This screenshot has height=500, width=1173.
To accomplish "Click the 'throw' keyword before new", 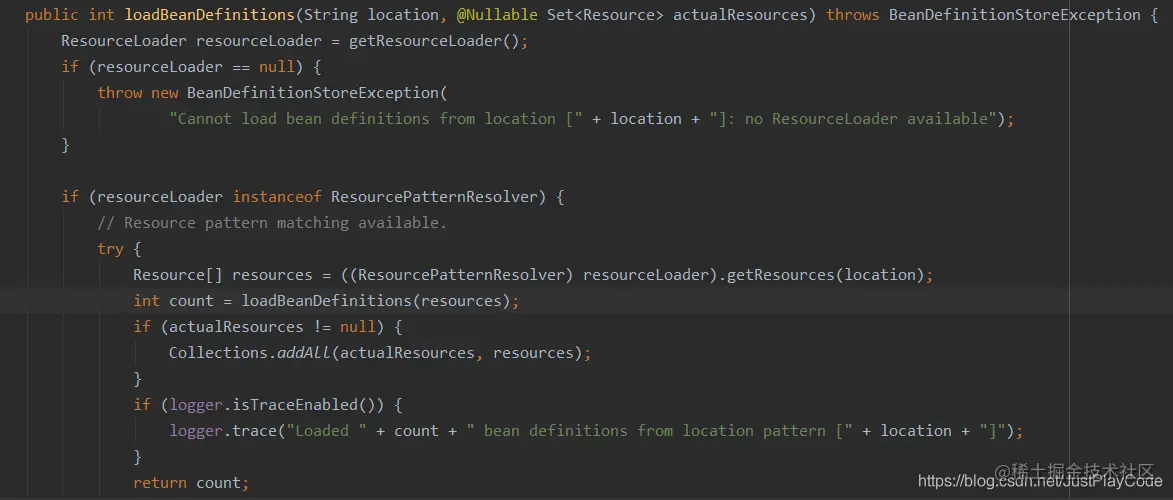I will [119, 93].
